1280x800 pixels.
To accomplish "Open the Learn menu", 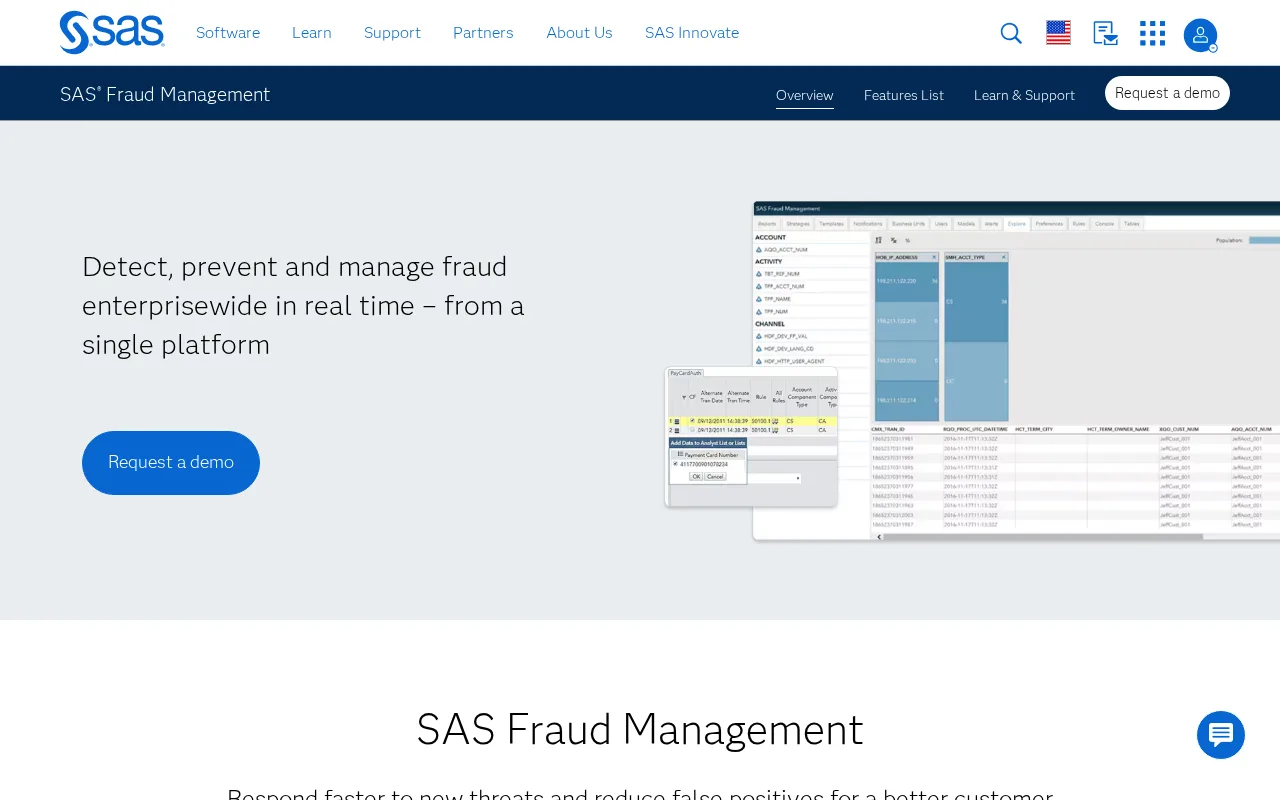I will pyautogui.click(x=312, y=33).
